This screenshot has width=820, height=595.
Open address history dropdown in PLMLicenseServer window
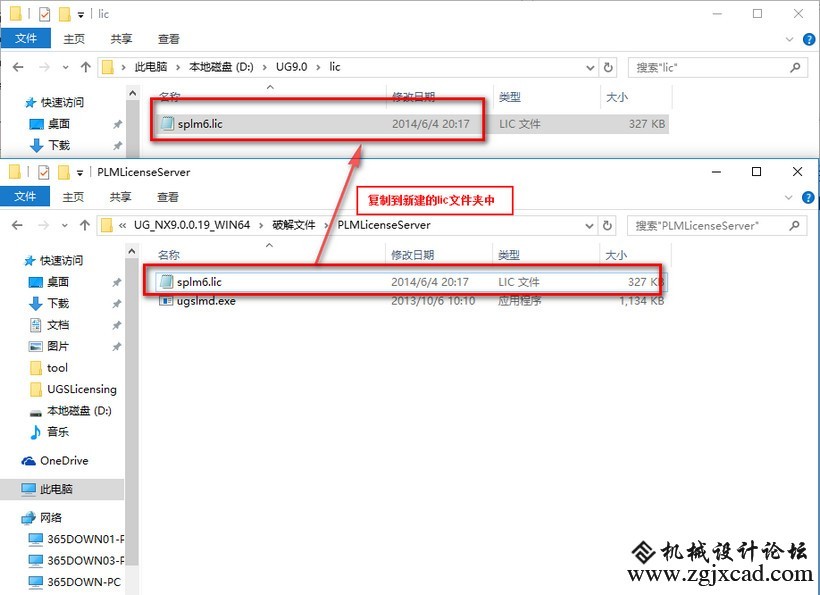point(589,226)
